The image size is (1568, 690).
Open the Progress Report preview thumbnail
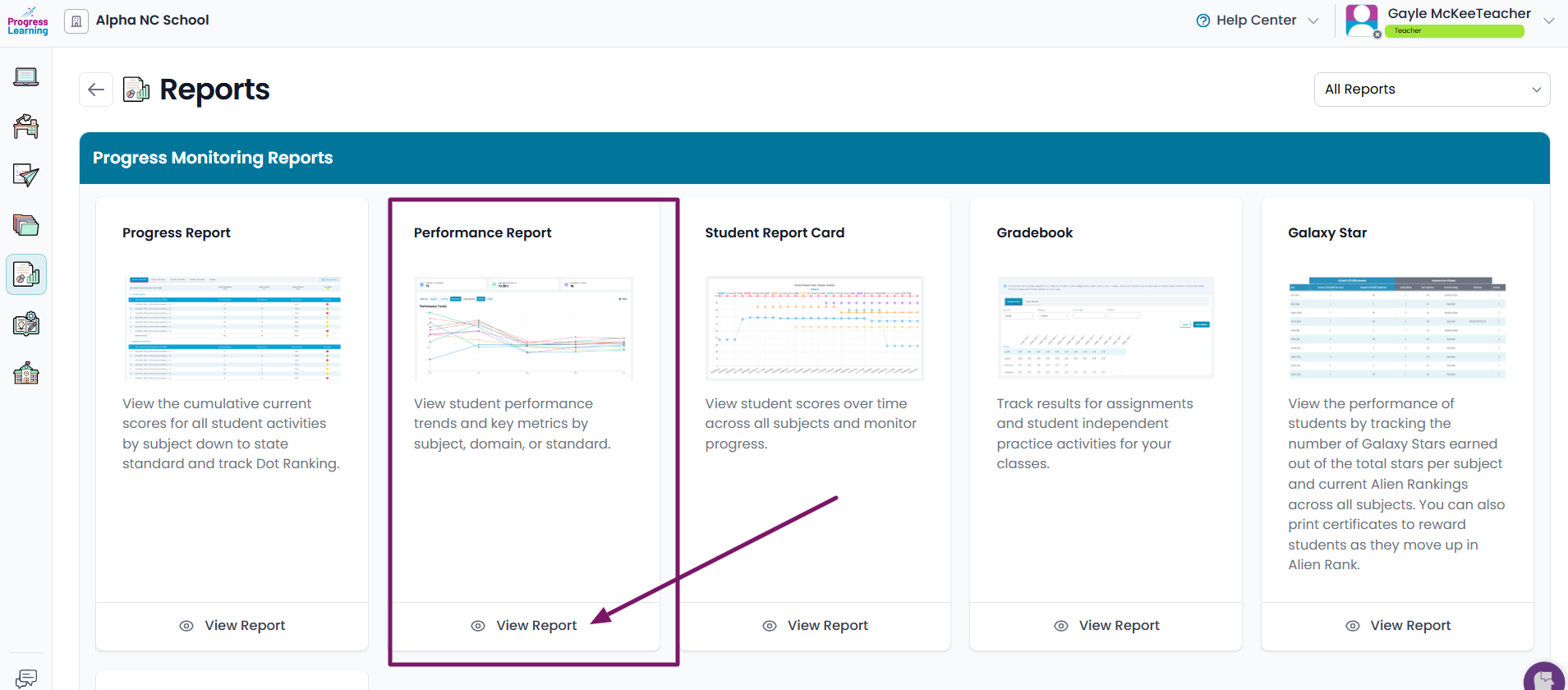pos(232,329)
